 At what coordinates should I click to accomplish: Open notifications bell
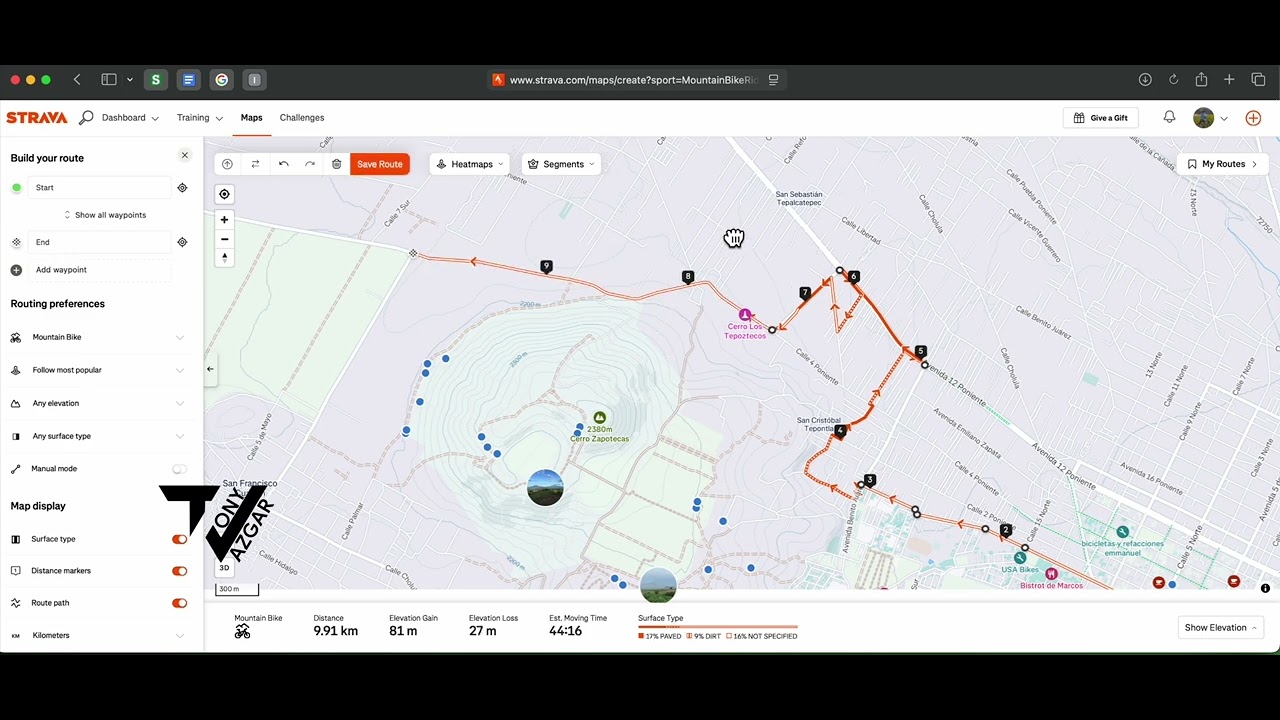click(1169, 117)
